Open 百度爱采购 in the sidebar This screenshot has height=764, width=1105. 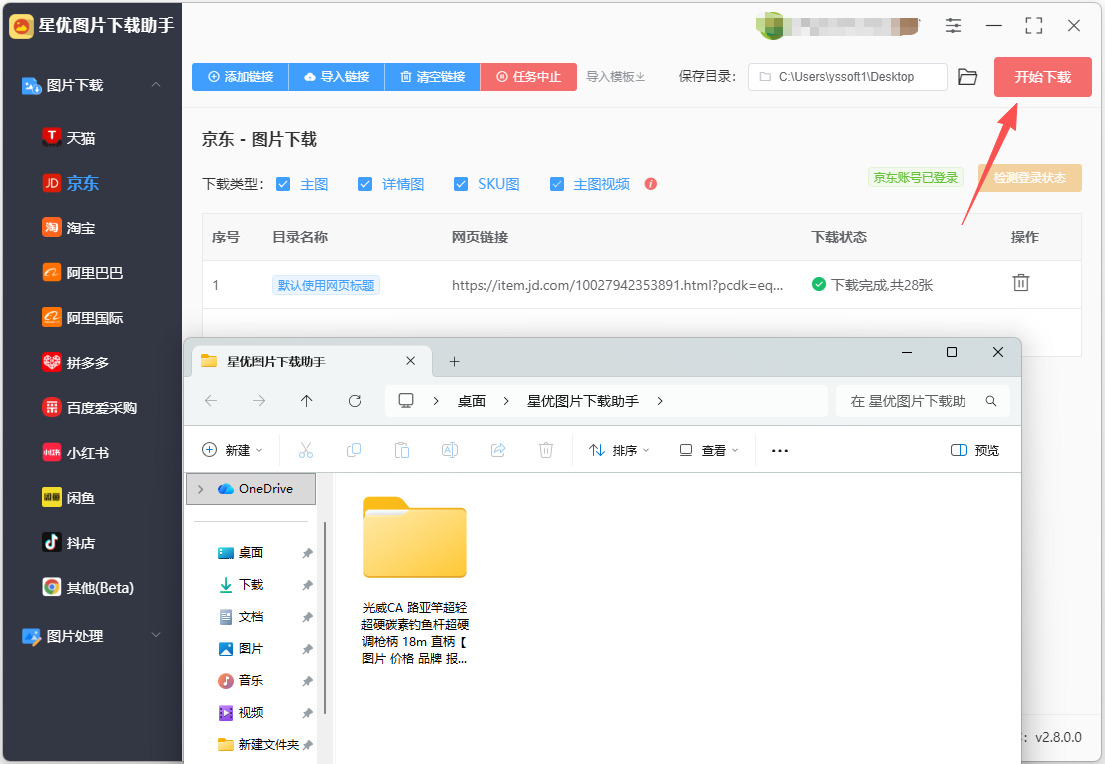tap(89, 407)
